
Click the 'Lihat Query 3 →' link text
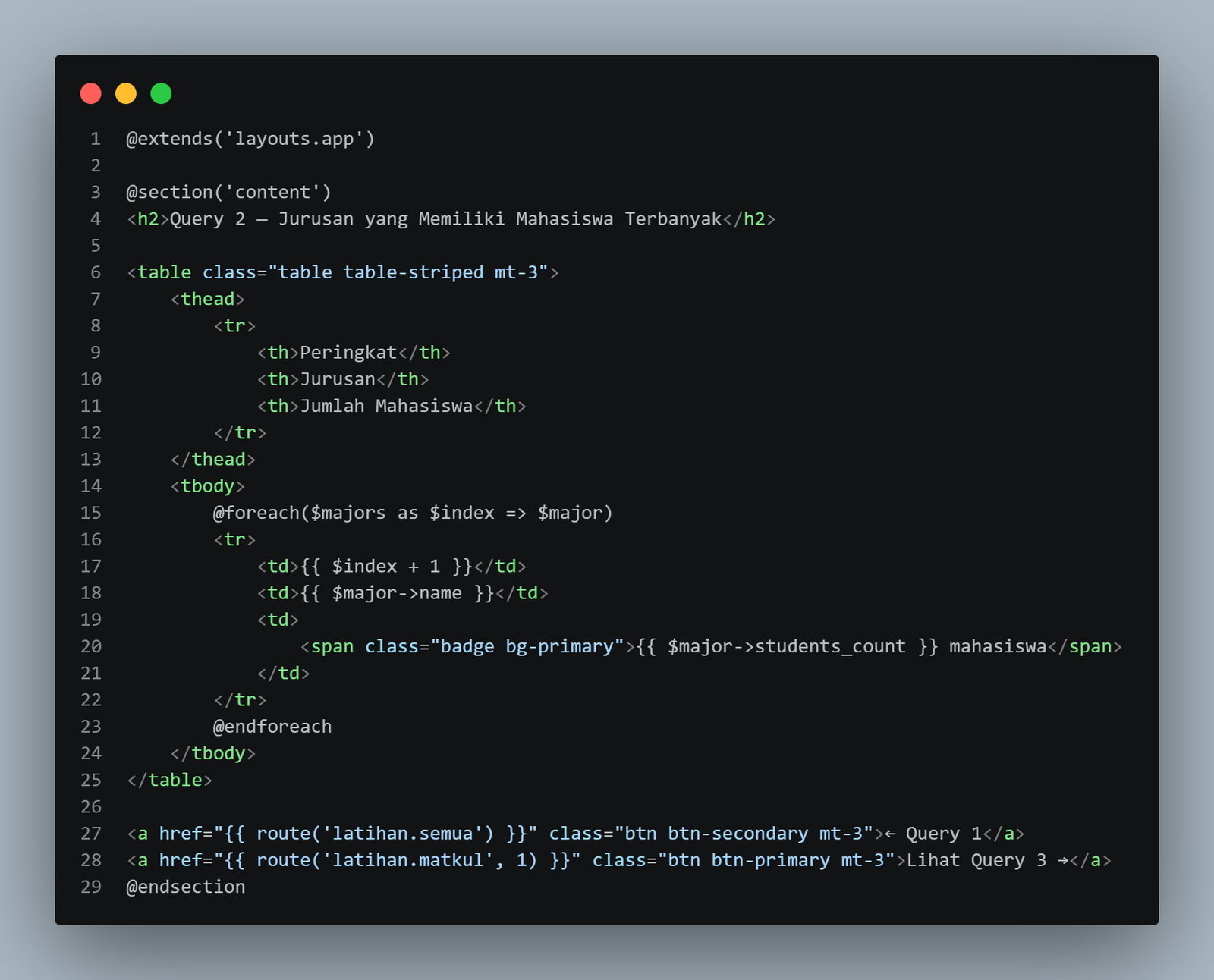click(x=988, y=860)
